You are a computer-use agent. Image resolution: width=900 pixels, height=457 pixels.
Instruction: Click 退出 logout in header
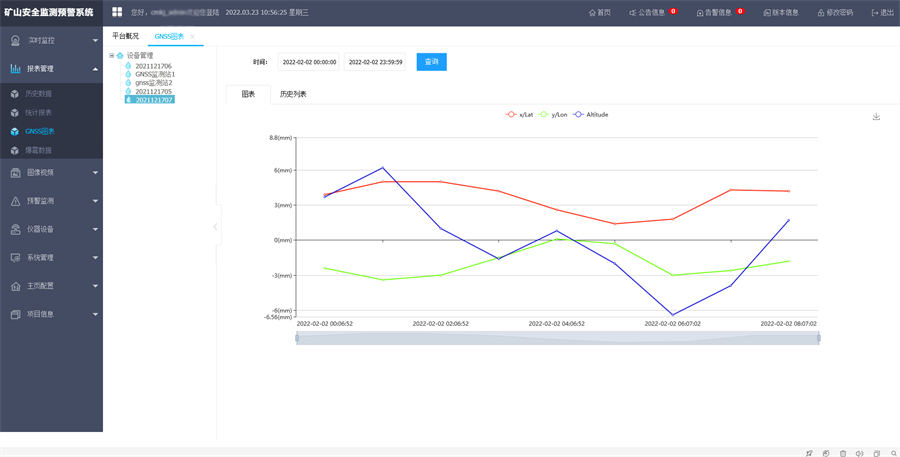(x=882, y=13)
